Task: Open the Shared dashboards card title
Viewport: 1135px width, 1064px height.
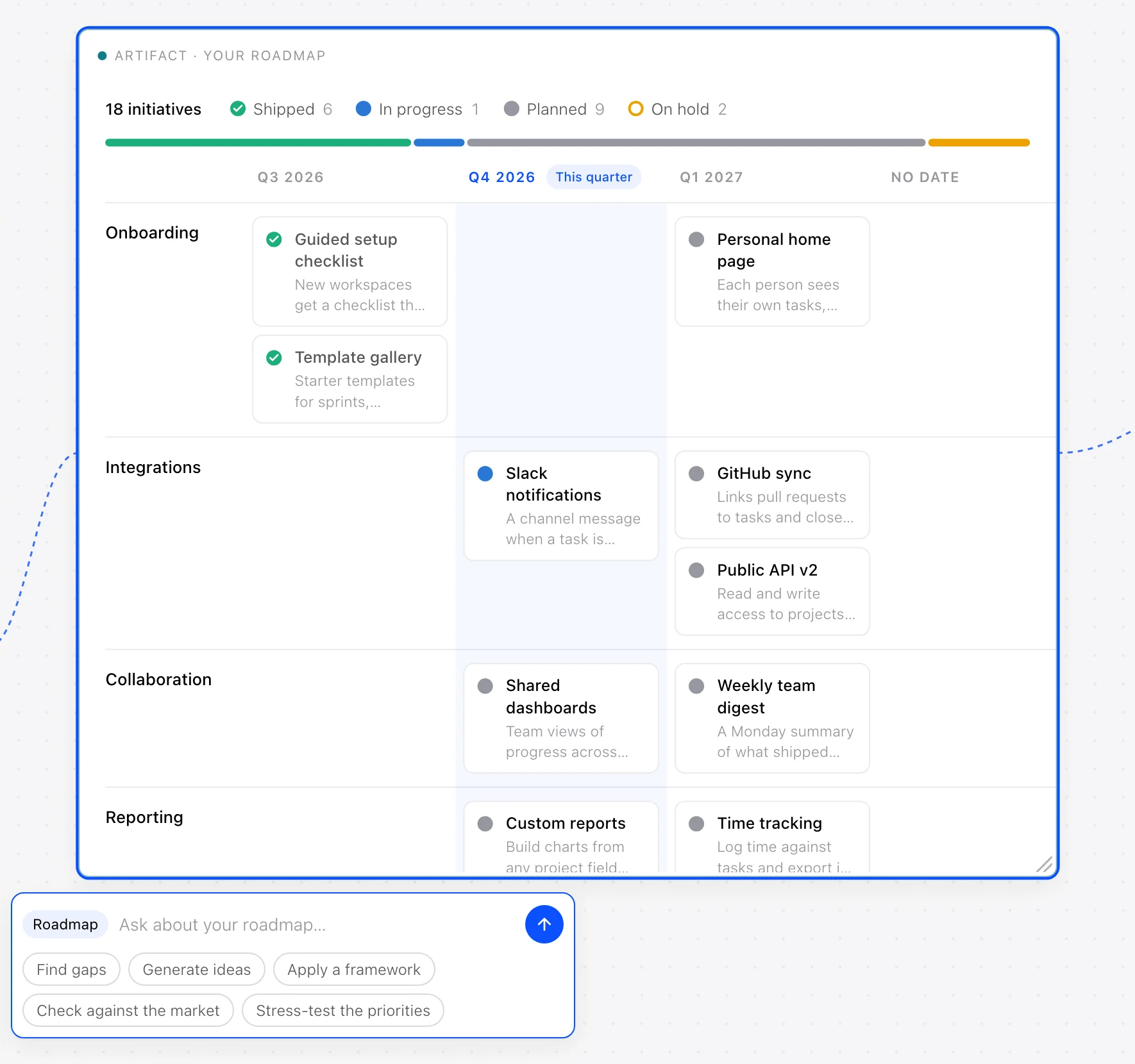Action: click(x=551, y=697)
